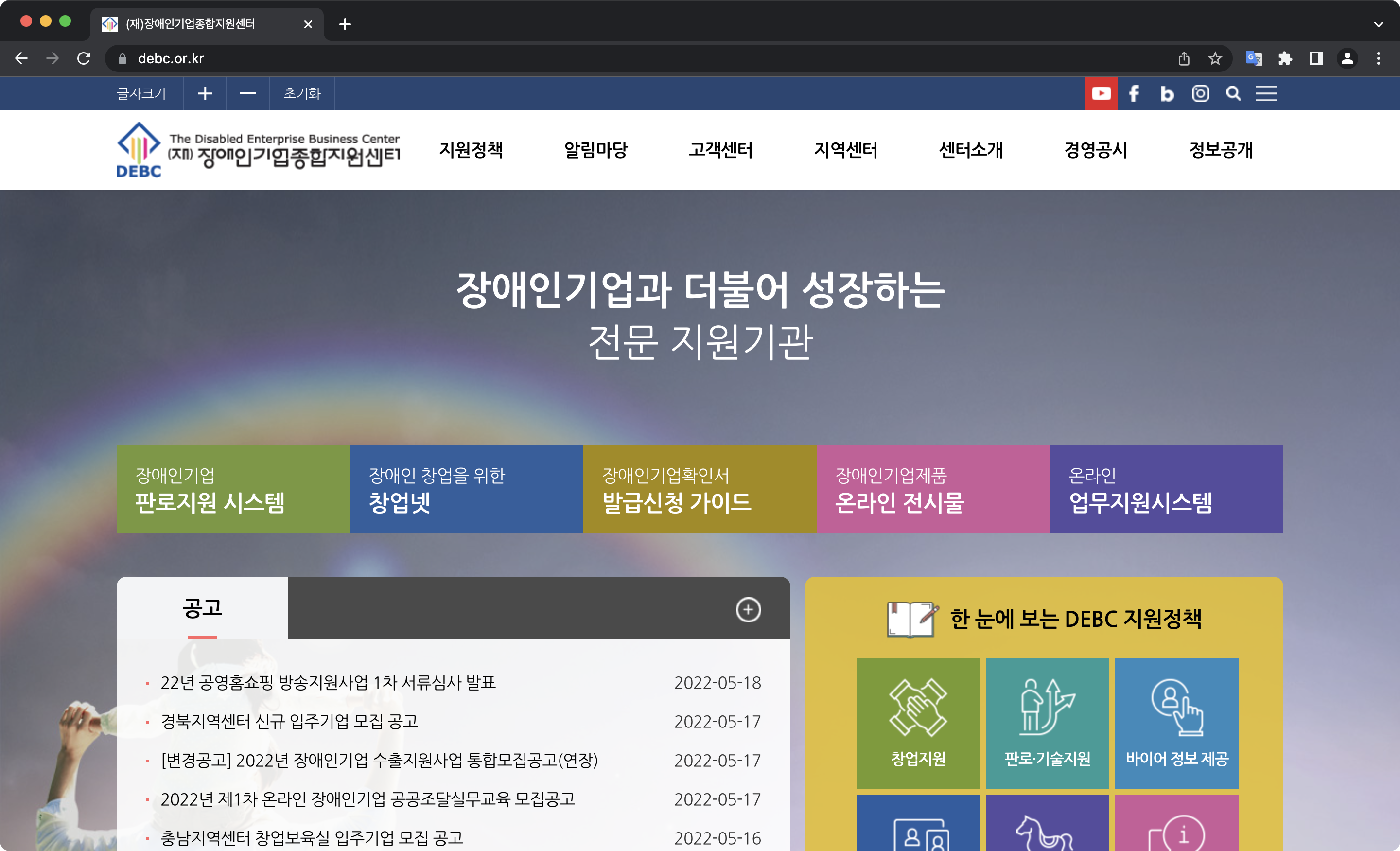Open the browser tab search chevron
The width and height of the screenshot is (1400, 851).
coord(1379,24)
